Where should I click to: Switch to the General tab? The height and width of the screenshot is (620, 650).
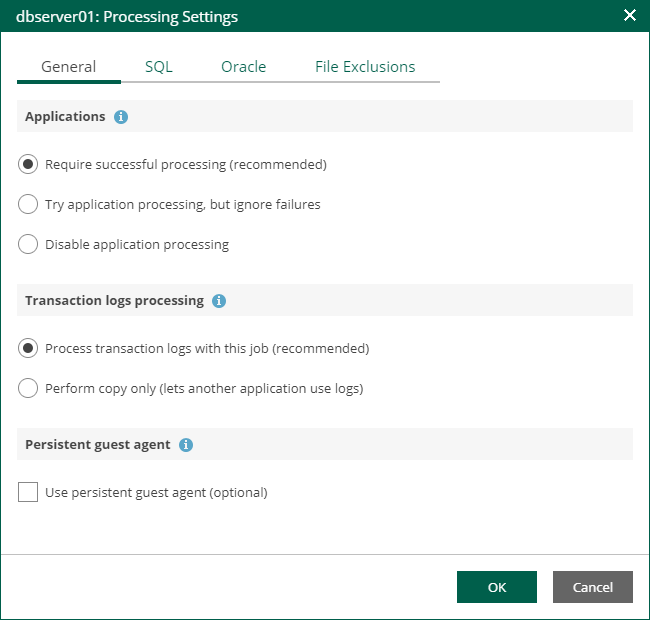tap(68, 67)
